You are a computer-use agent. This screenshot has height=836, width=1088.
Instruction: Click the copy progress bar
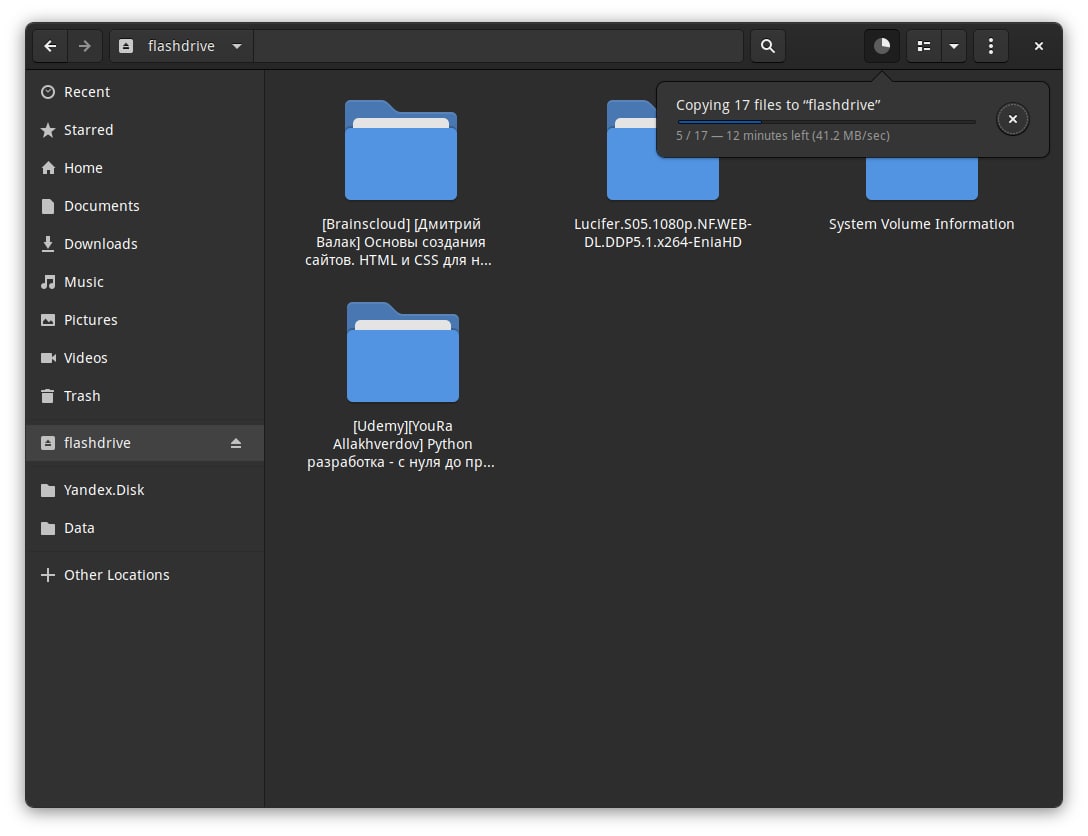tap(826, 121)
